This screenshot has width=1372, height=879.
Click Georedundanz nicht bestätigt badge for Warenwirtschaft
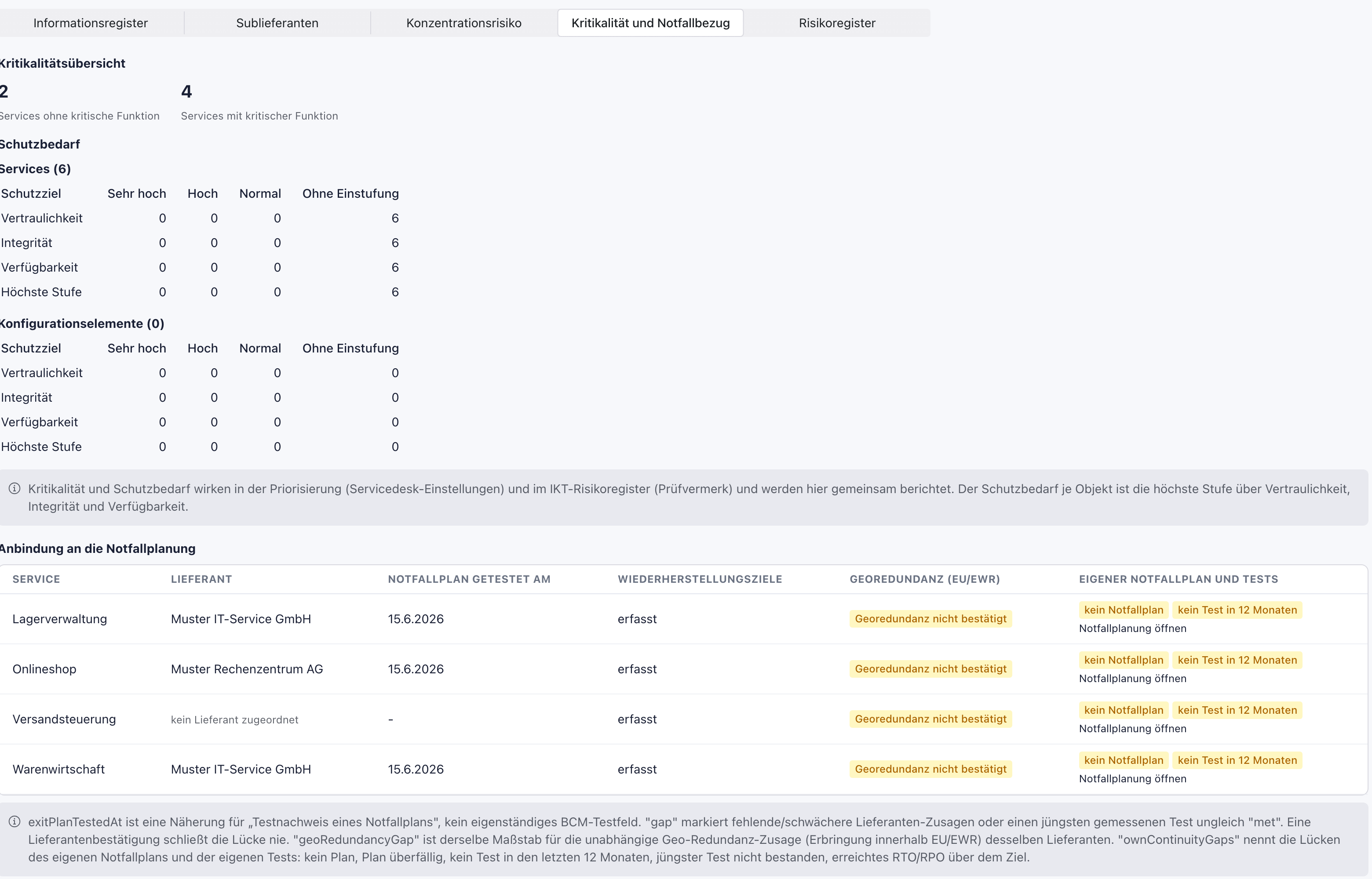click(x=930, y=769)
